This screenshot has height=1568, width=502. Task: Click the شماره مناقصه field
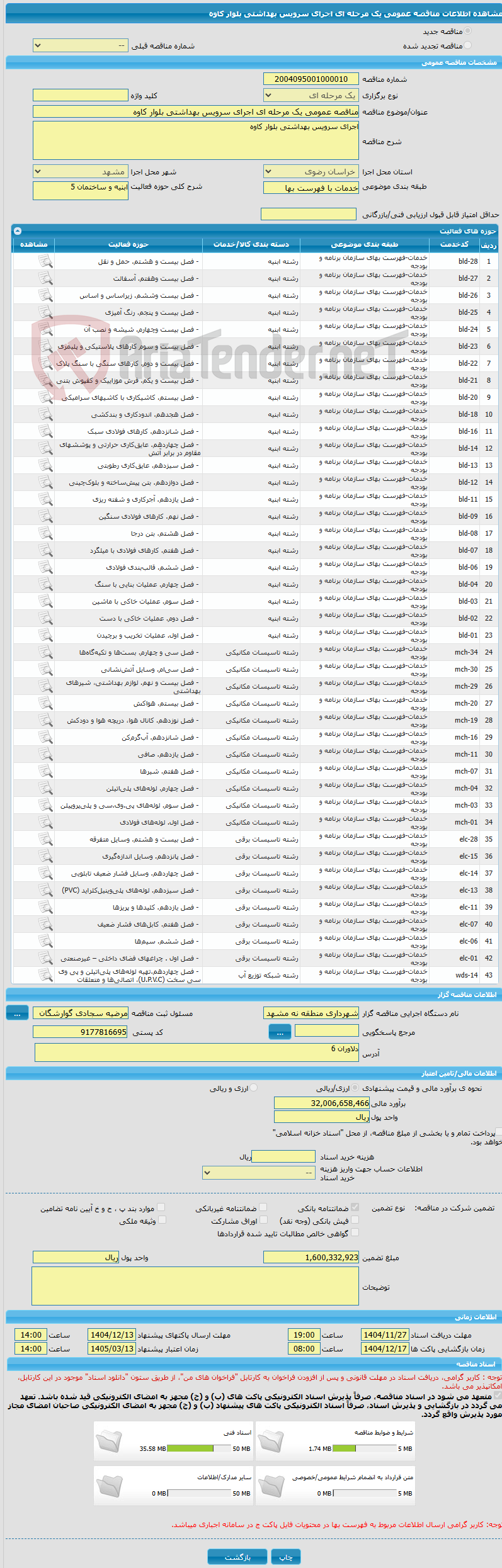click(x=311, y=79)
